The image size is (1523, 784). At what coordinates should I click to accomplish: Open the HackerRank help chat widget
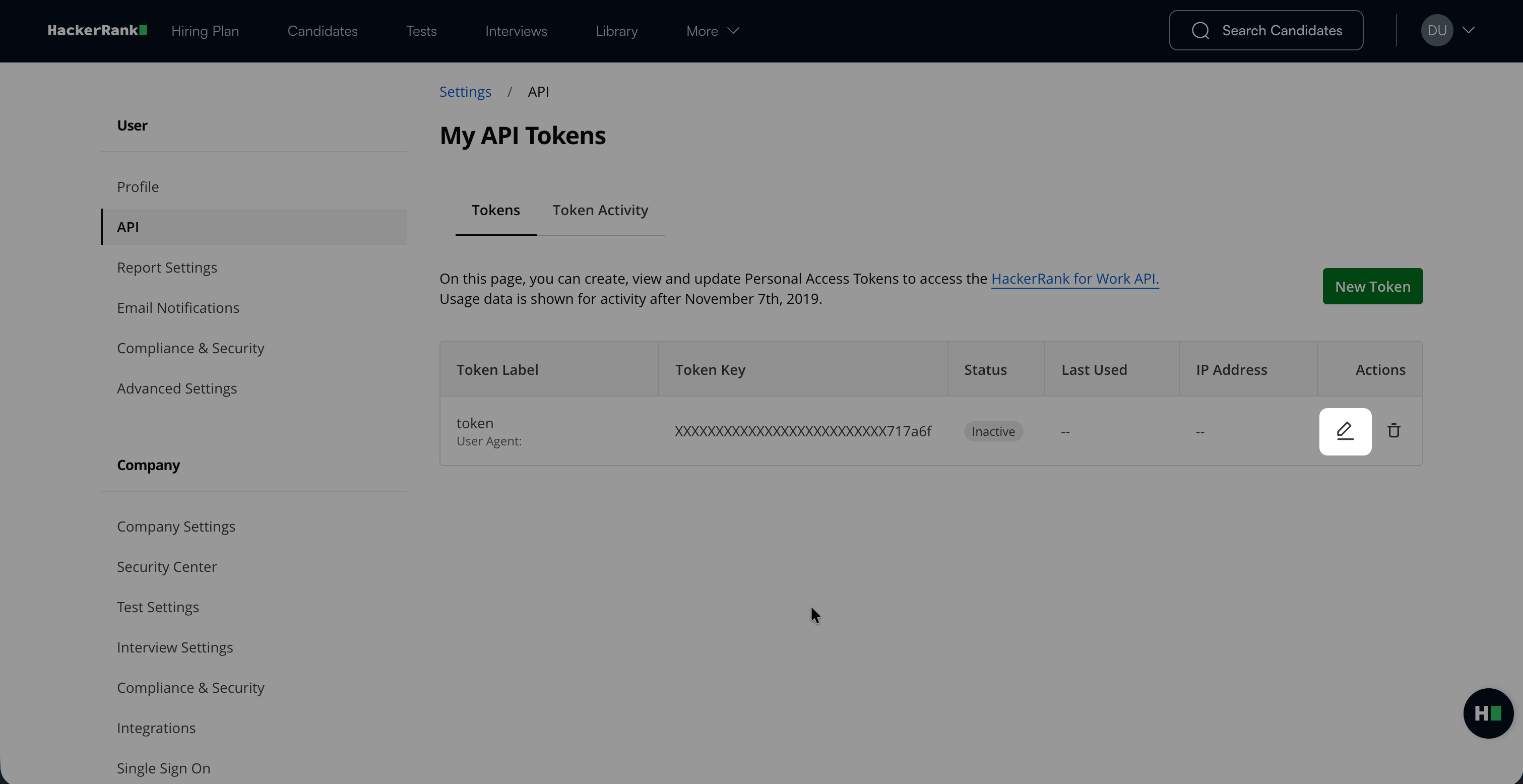tap(1488, 713)
